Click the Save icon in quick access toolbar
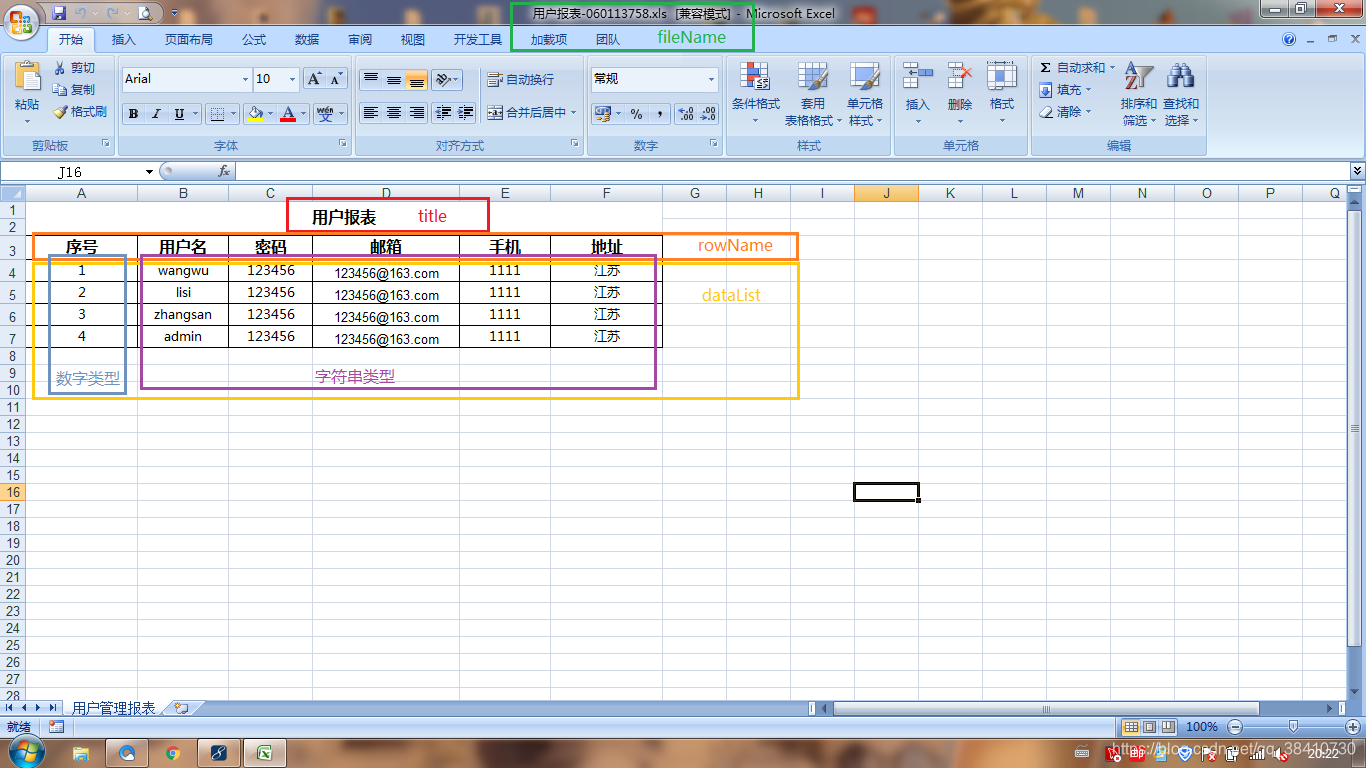 [x=59, y=13]
